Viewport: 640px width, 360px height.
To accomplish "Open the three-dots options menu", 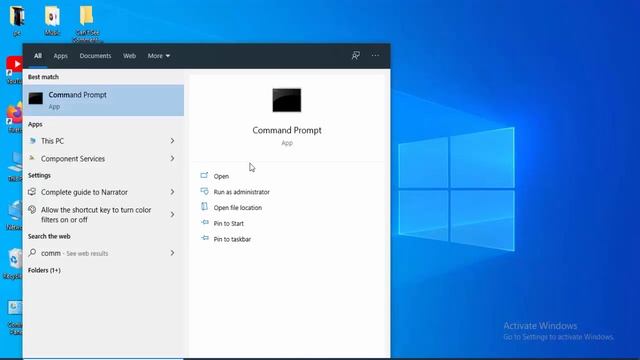I will tap(375, 56).
